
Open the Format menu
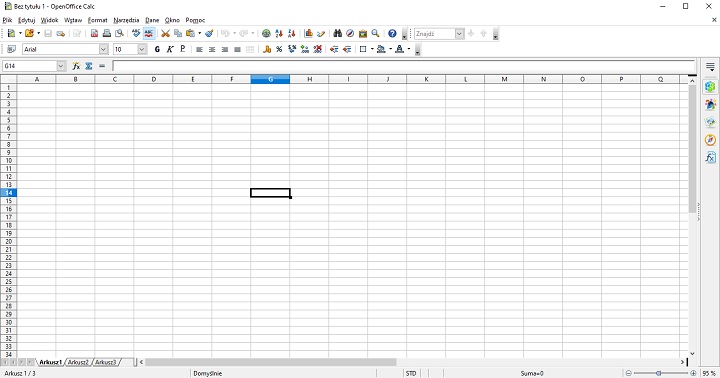click(x=97, y=20)
